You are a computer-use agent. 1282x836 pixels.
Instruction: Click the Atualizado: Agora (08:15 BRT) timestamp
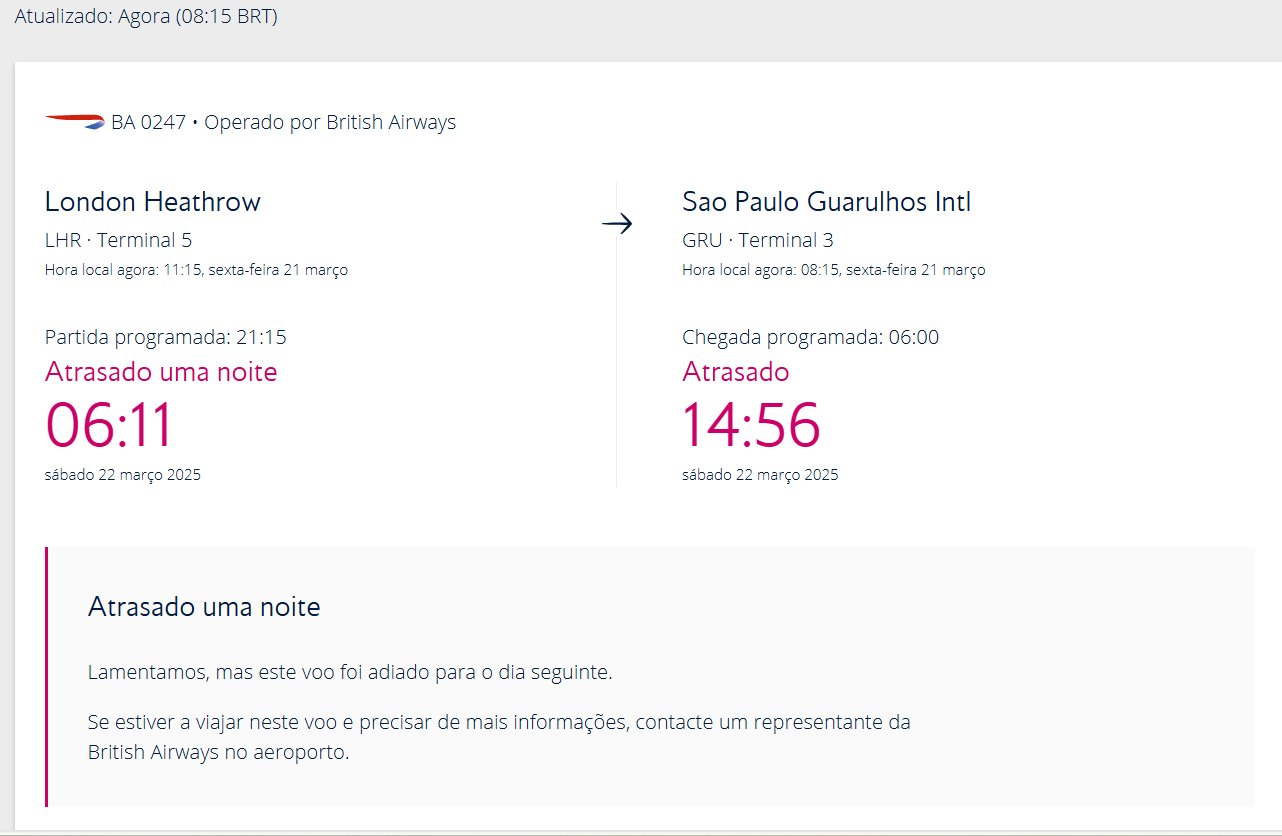point(146,17)
